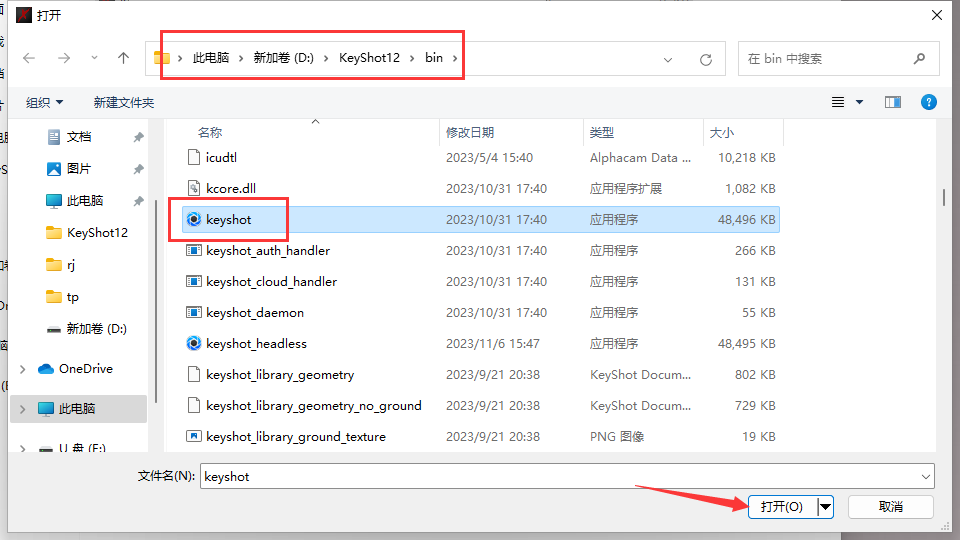Click the 取消 button

(891, 507)
